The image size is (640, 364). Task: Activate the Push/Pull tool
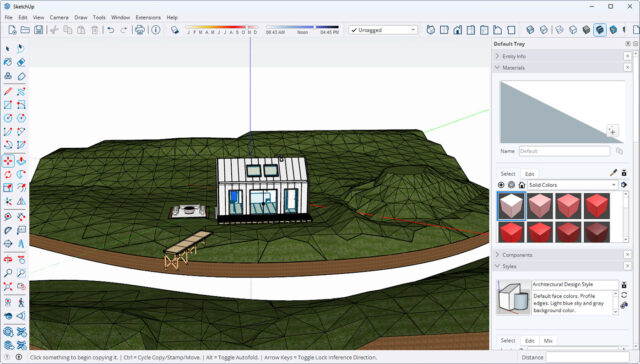[x=21, y=161]
